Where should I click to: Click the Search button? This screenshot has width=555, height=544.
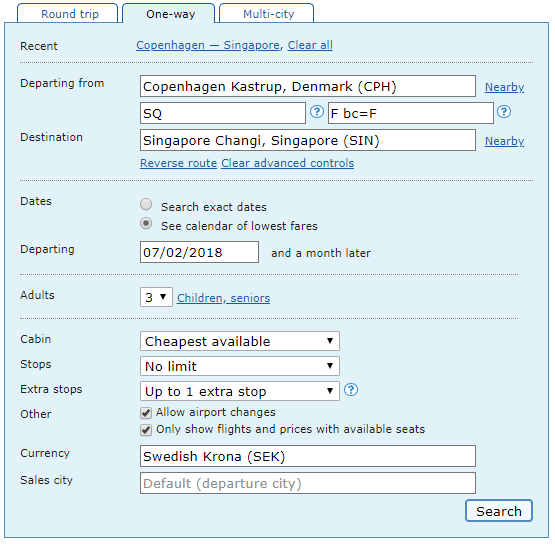(x=499, y=511)
